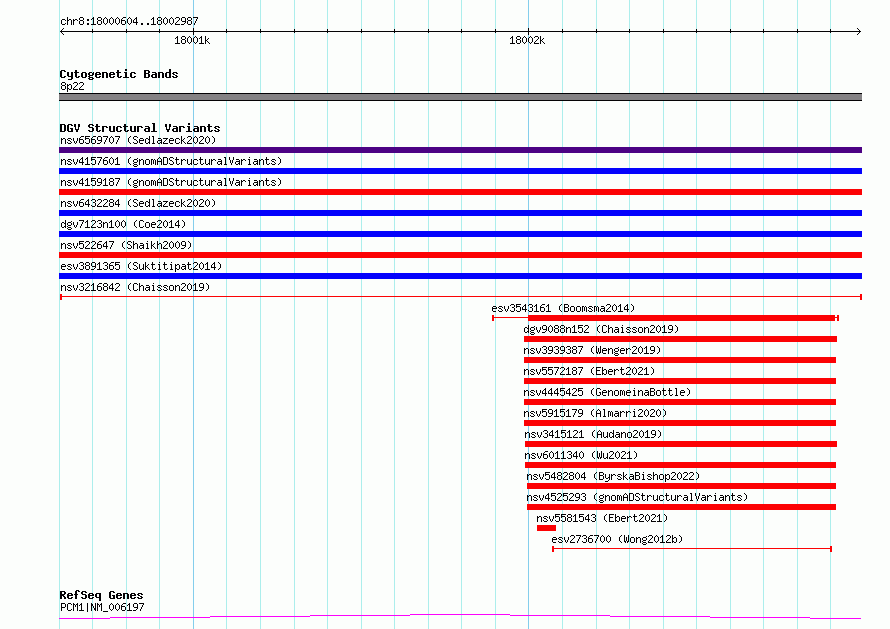Select the red nsv3939387 variant bar
890x629 pixels.
point(680,360)
